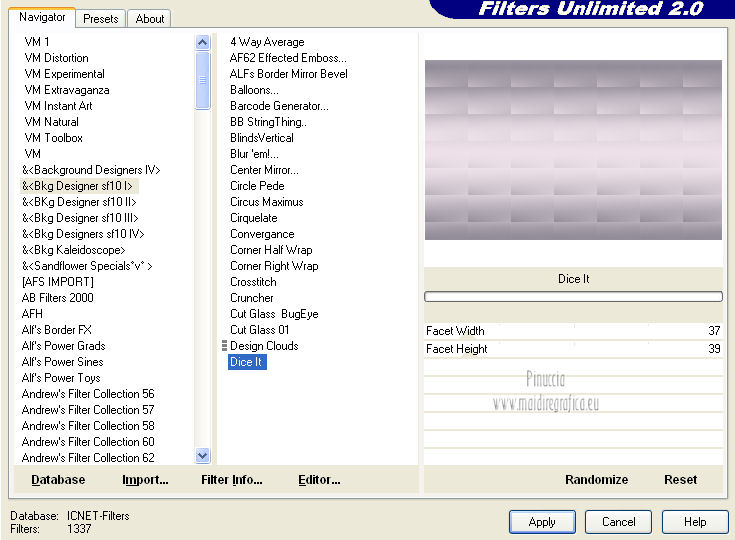
Task: Adjust the Facet Width slider
Action: pyautogui.click(x=573, y=331)
